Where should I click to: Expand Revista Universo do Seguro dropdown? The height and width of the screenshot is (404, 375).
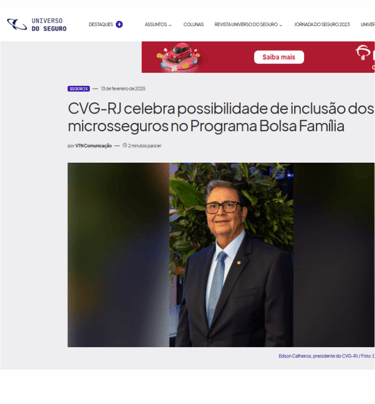pyautogui.click(x=248, y=24)
